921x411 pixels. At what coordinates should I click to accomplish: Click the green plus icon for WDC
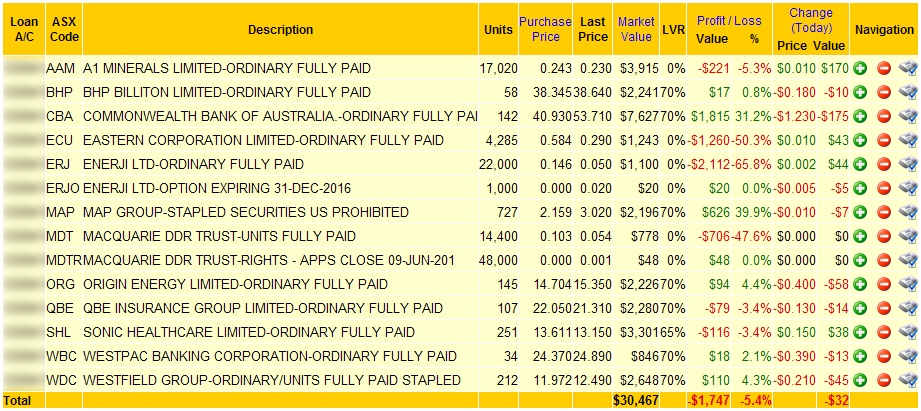click(860, 380)
